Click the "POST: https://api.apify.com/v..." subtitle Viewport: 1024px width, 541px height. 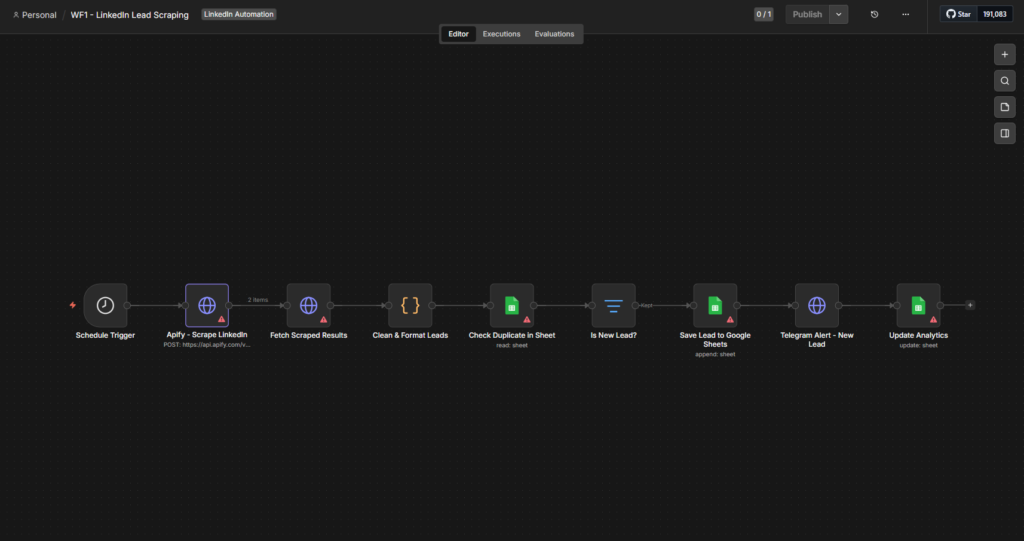(207, 344)
